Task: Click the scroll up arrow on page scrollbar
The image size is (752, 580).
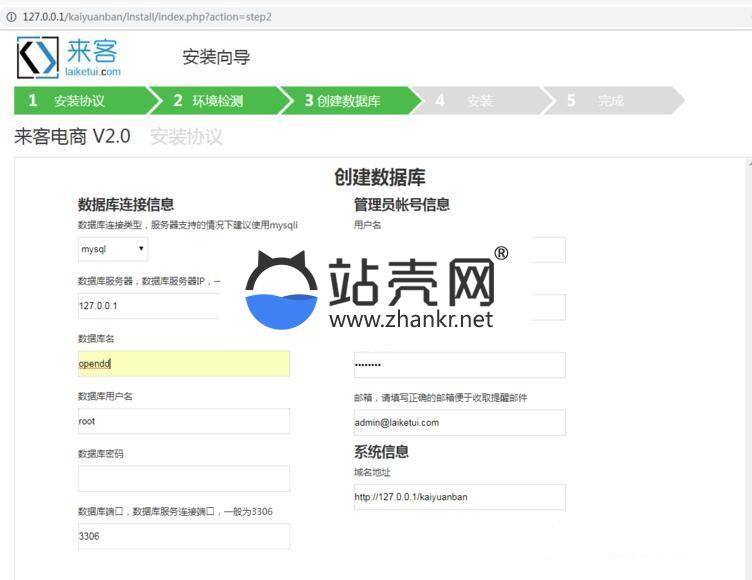Action: (747, 162)
